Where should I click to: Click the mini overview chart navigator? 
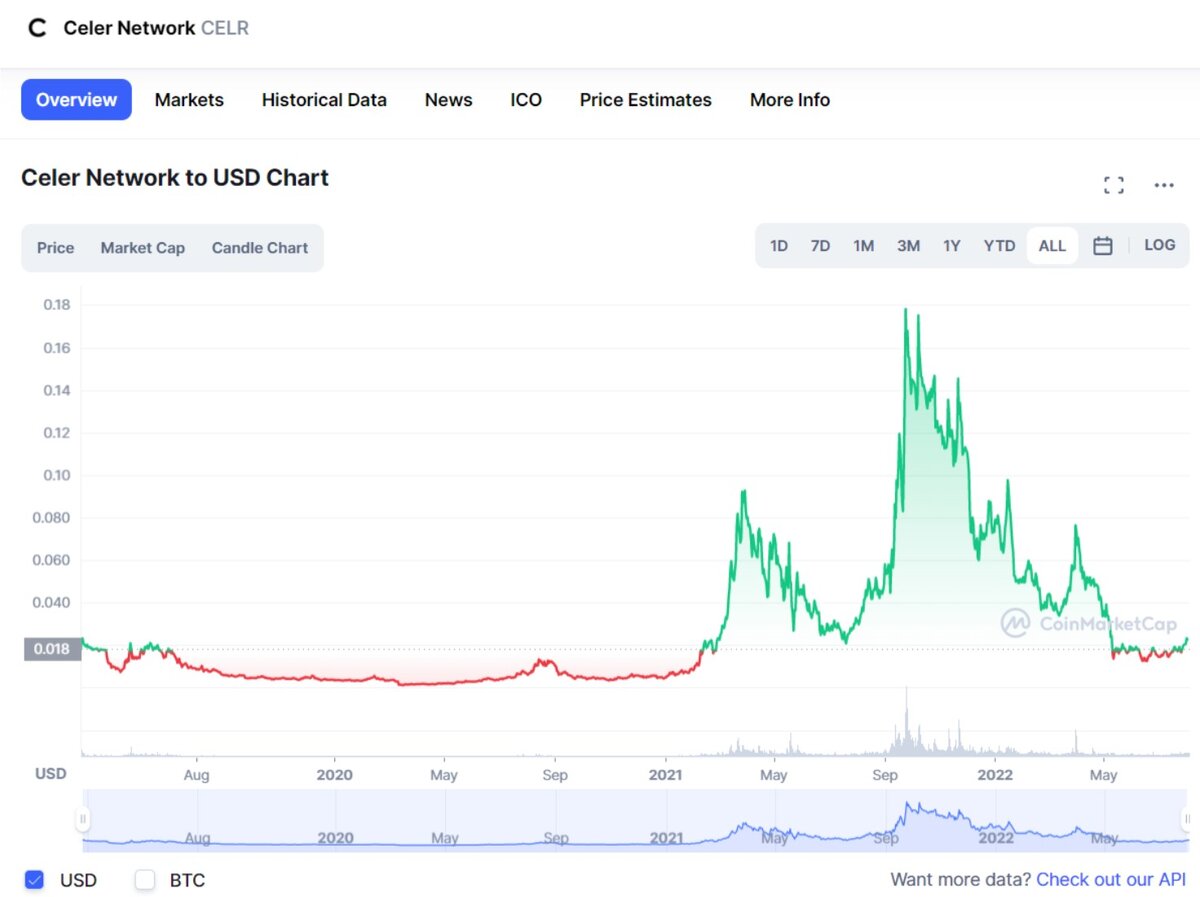coord(635,820)
